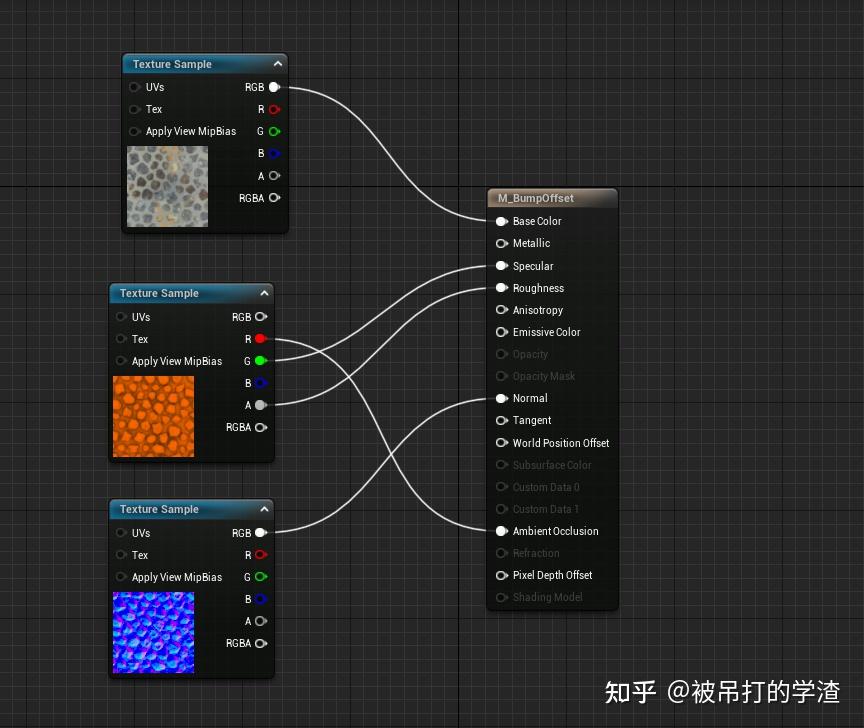The height and width of the screenshot is (728, 864).
Task: Collapse the bottom Texture Sample node
Action: (x=264, y=509)
